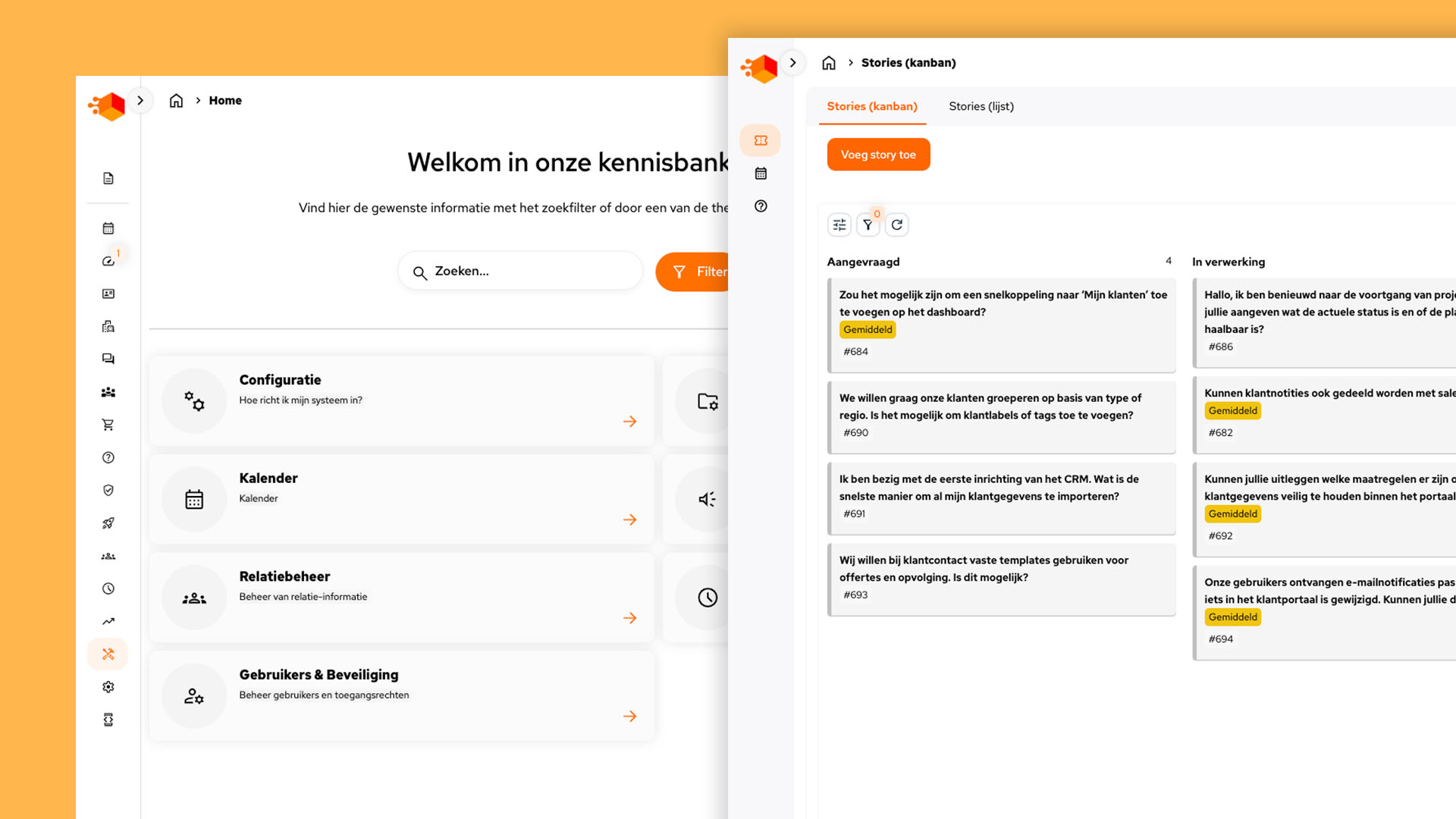
Task: Click the Voeg story toe button
Action: pos(878,154)
